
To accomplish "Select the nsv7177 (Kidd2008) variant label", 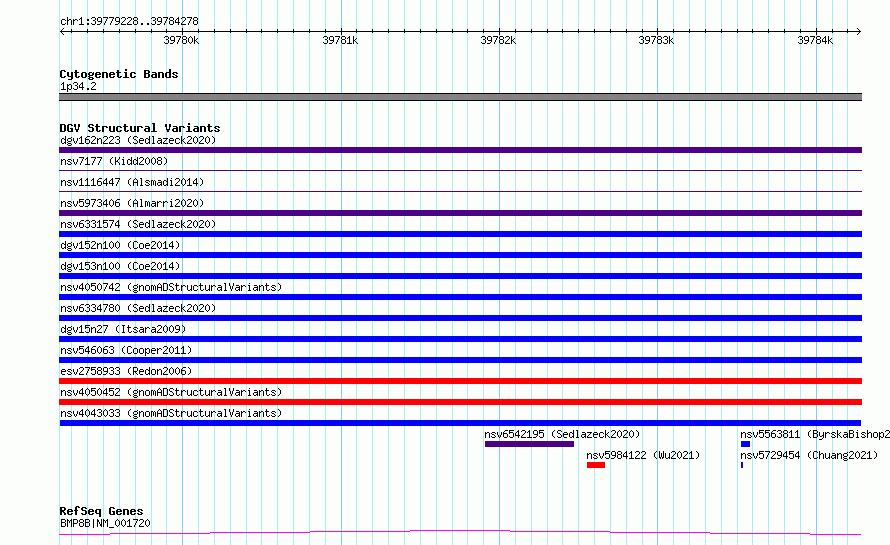I will (x=114, y=161).
